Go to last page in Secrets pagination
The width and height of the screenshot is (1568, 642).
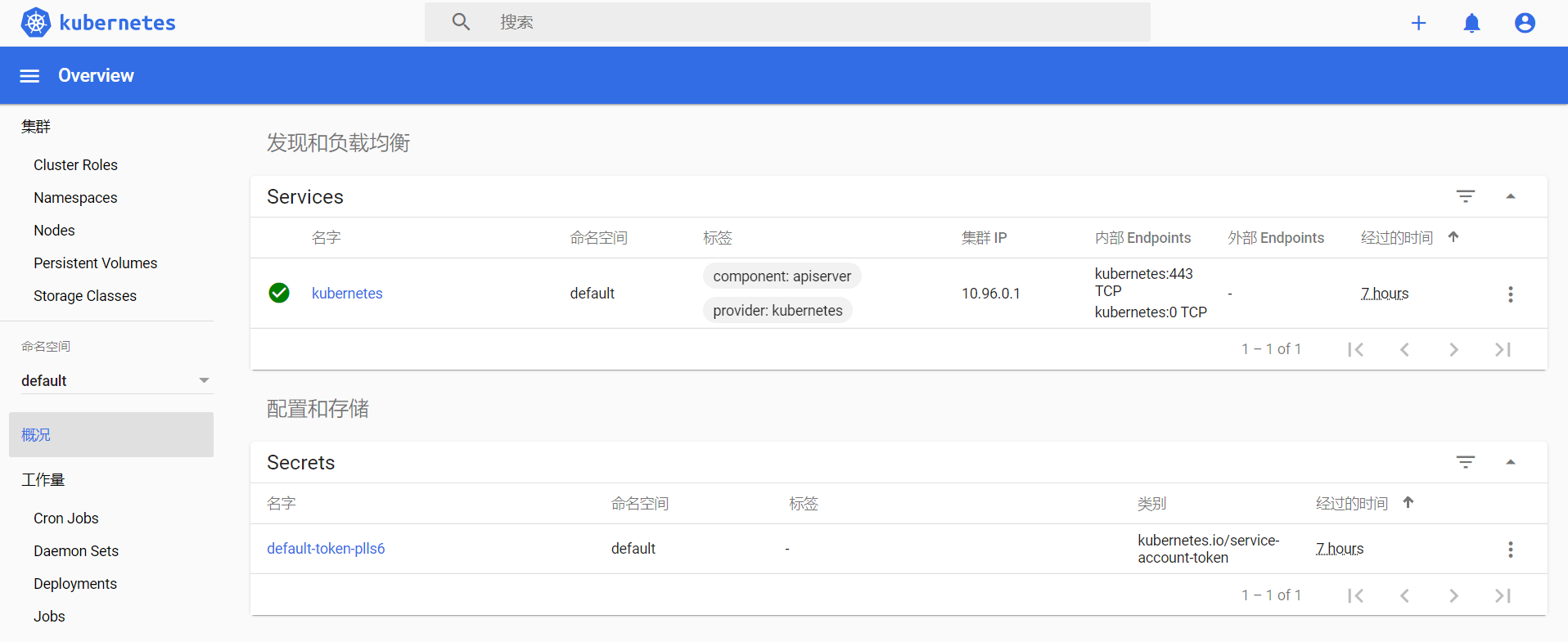1503,595
